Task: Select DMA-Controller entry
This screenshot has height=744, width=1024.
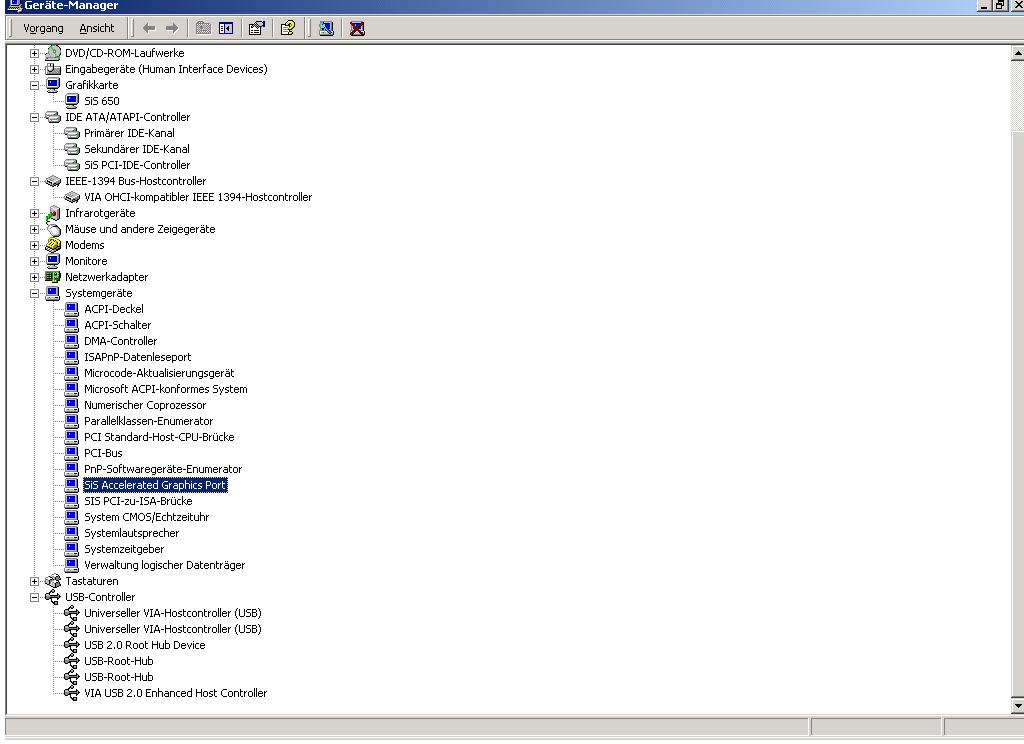Action: (121, 341)
